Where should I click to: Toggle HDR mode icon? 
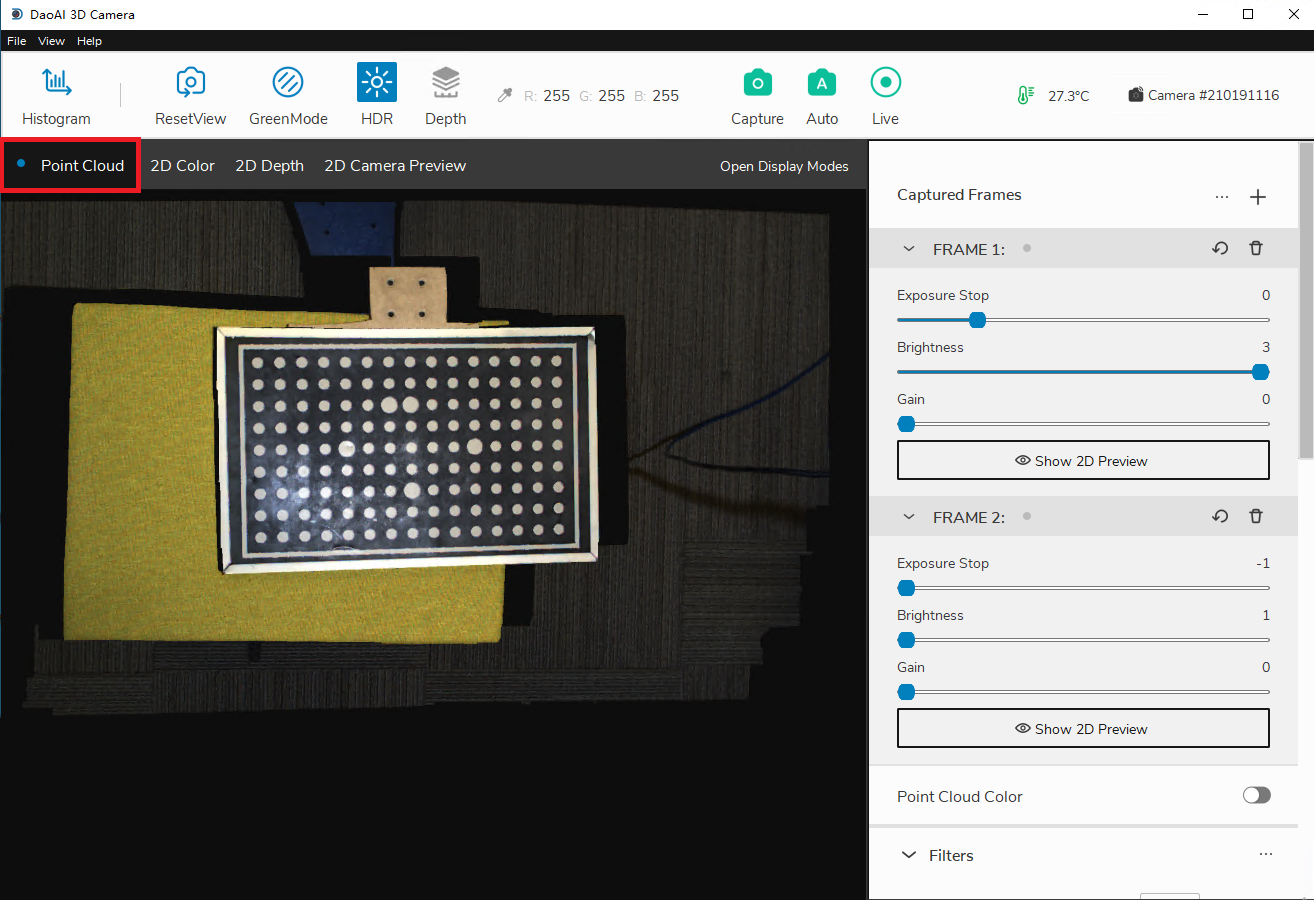[377, 83]
